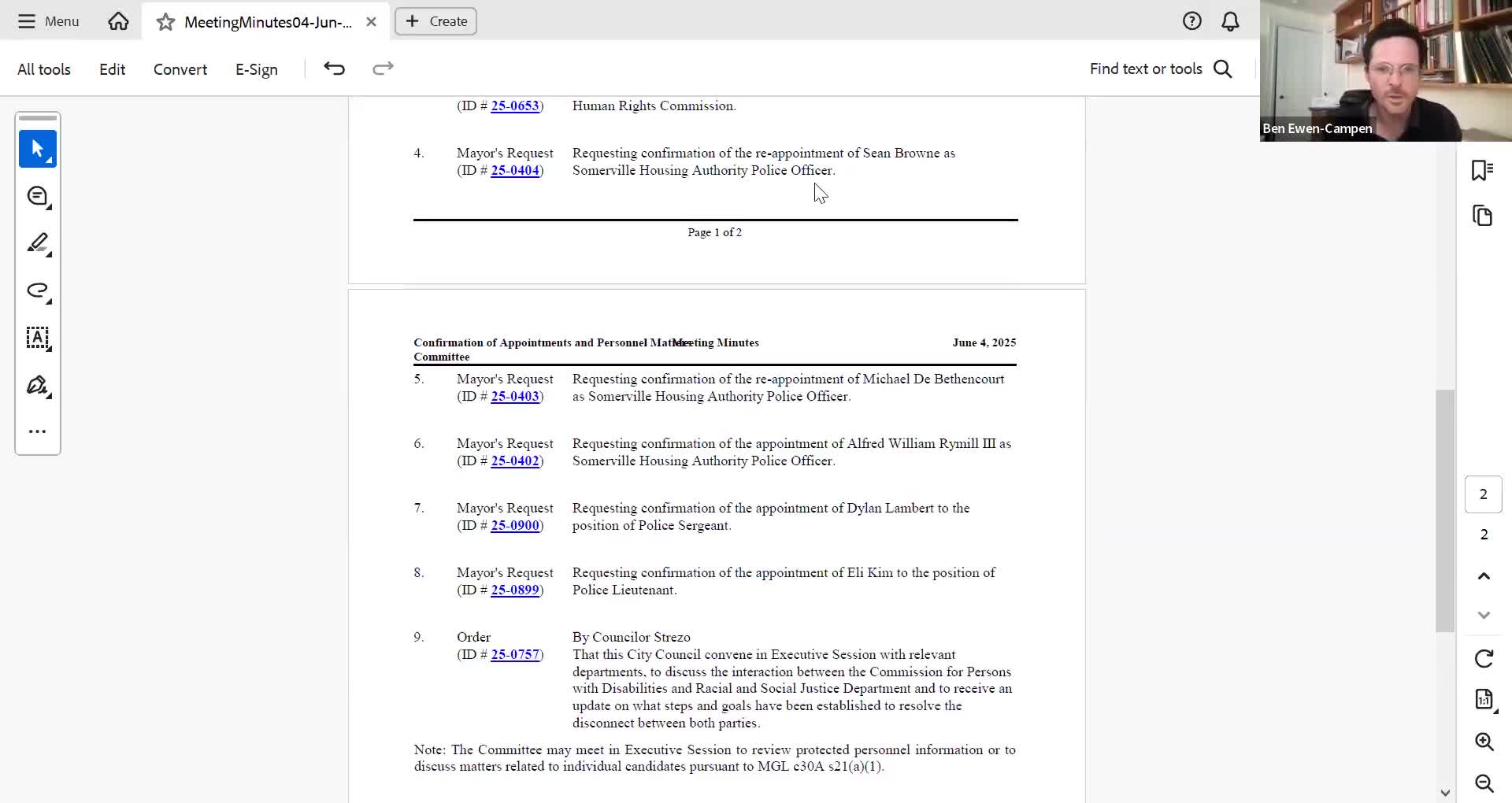The height and width of the screenshot is (803, 1512).
Task: Open All tools panel
Action: pyautogui.click(x=44, y=69)
